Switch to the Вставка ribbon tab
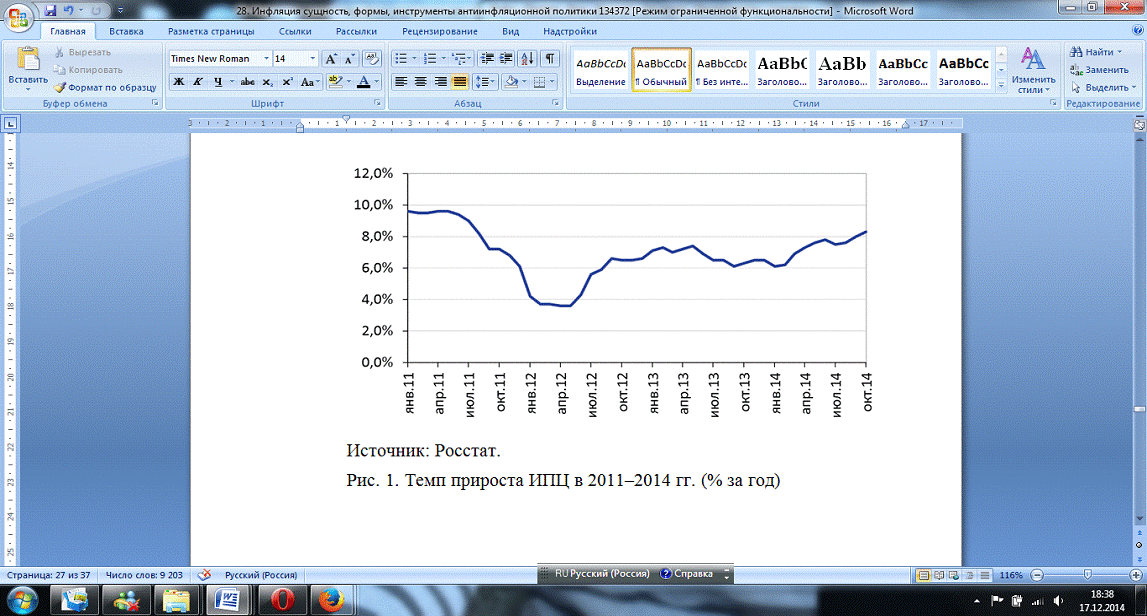 pyautogui.click(x=126, y=31)
